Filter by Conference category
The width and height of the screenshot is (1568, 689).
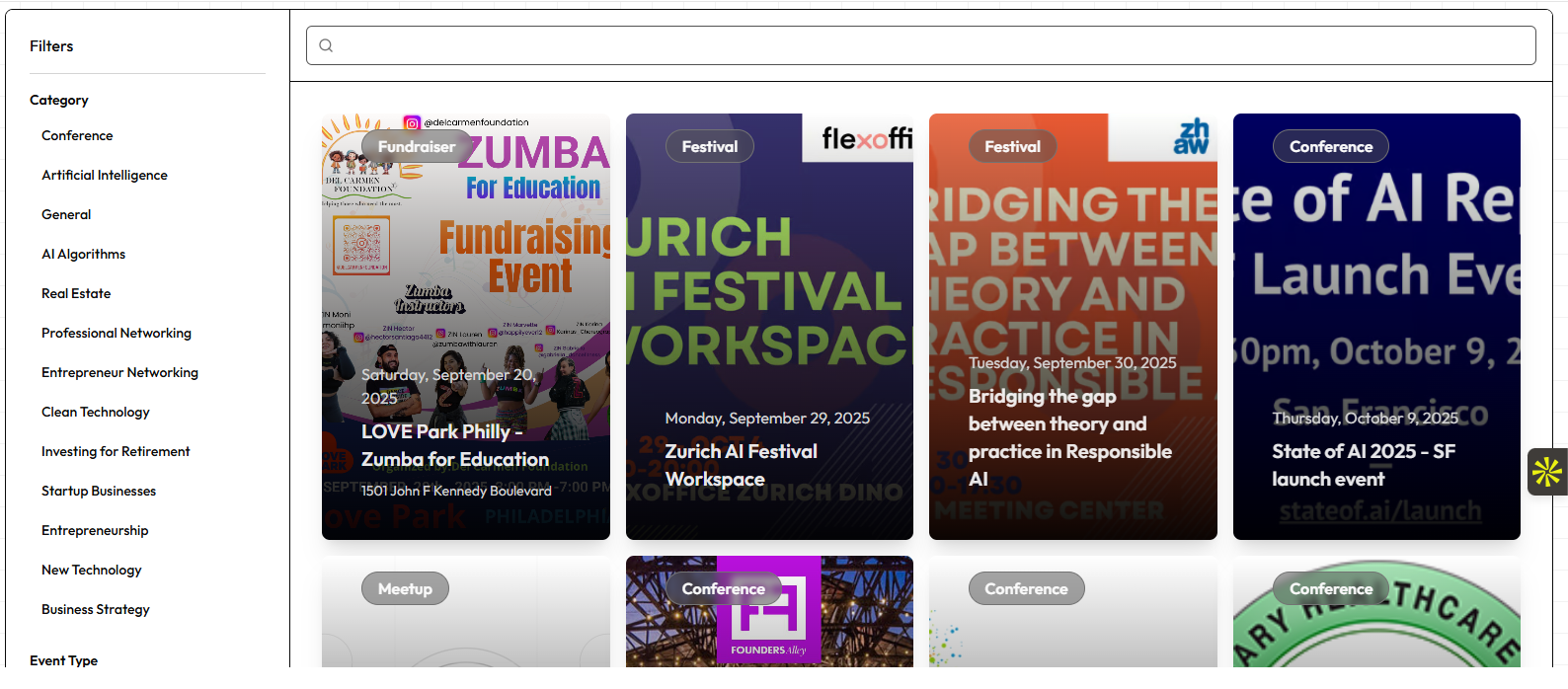(77, 136)
